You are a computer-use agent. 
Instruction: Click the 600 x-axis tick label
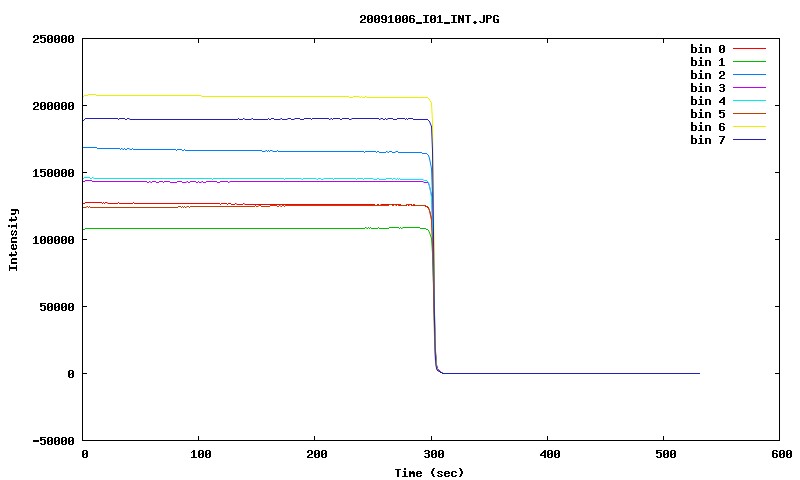782,454
